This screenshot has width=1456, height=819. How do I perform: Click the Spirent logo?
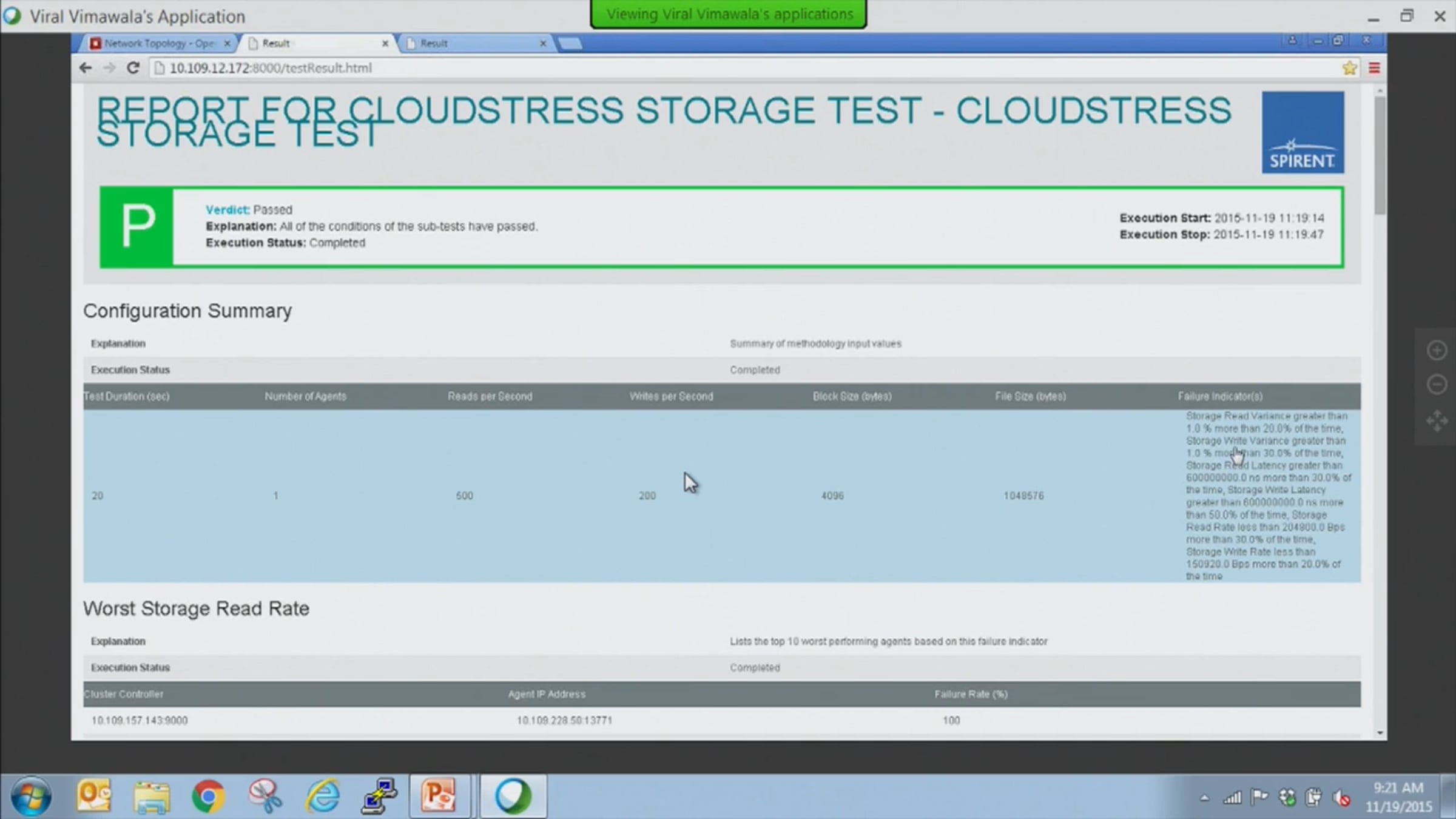point(1303,132)
